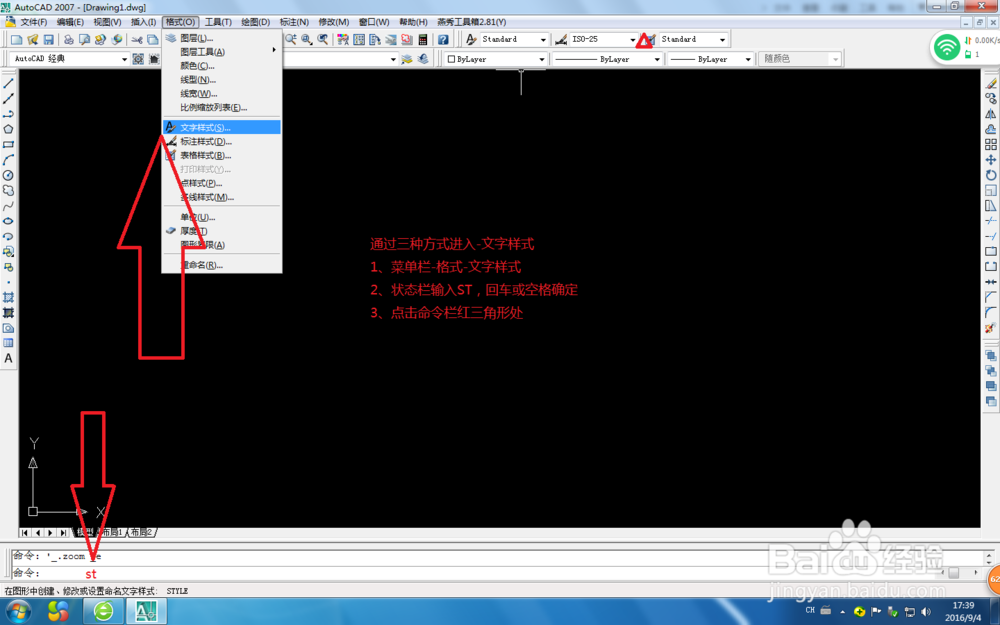Open the table style Standard dropdown

click(693, 40)
